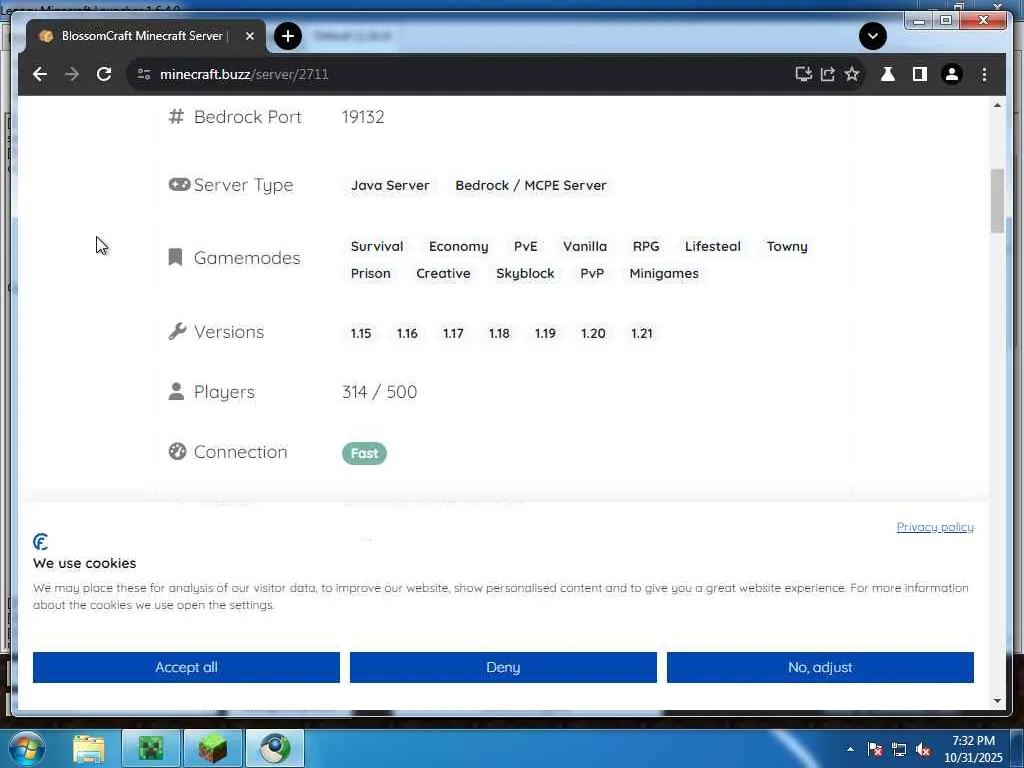Click the Java Server tag

390,185
